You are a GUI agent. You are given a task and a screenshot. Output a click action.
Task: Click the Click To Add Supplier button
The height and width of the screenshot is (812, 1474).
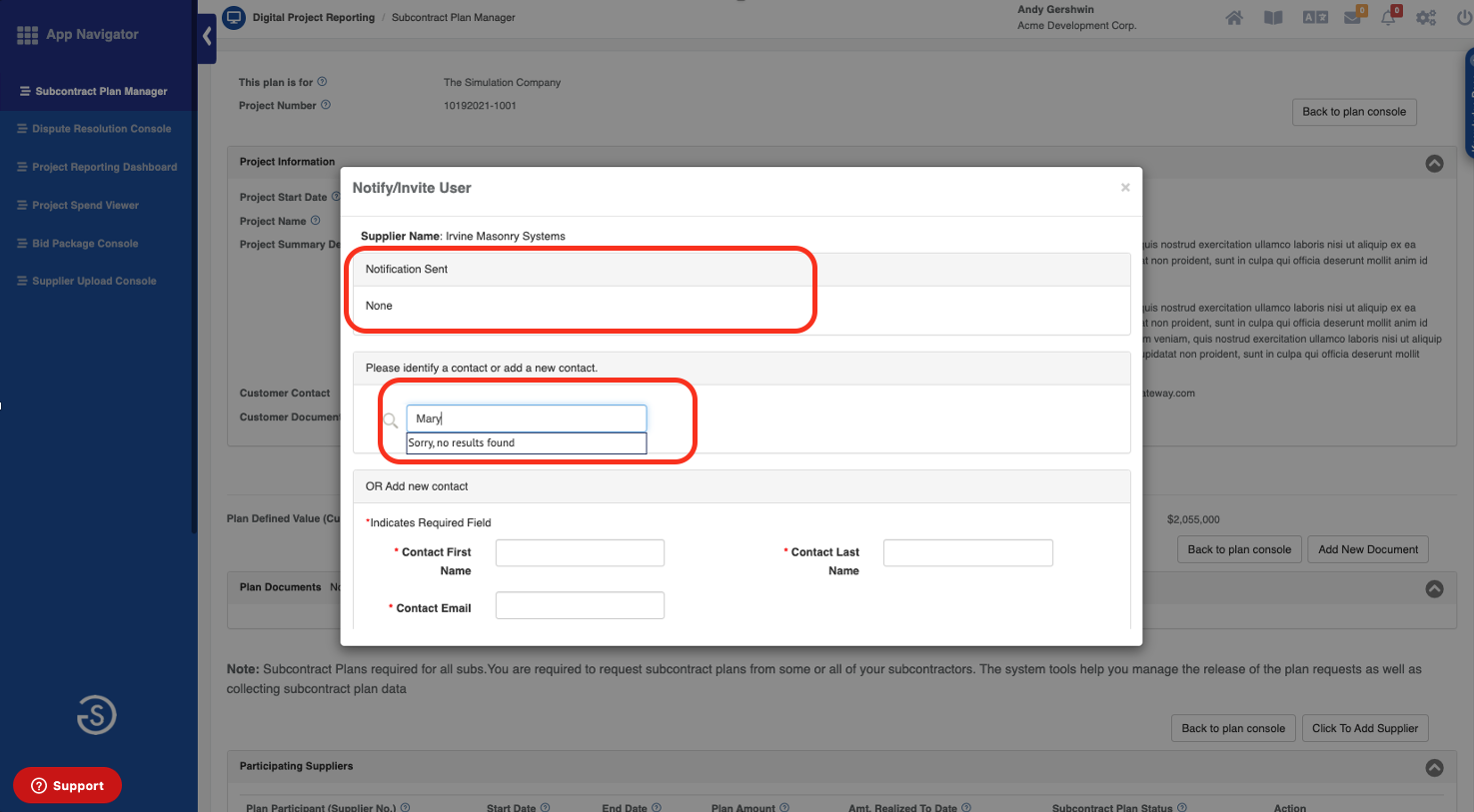coord(1364,728)
